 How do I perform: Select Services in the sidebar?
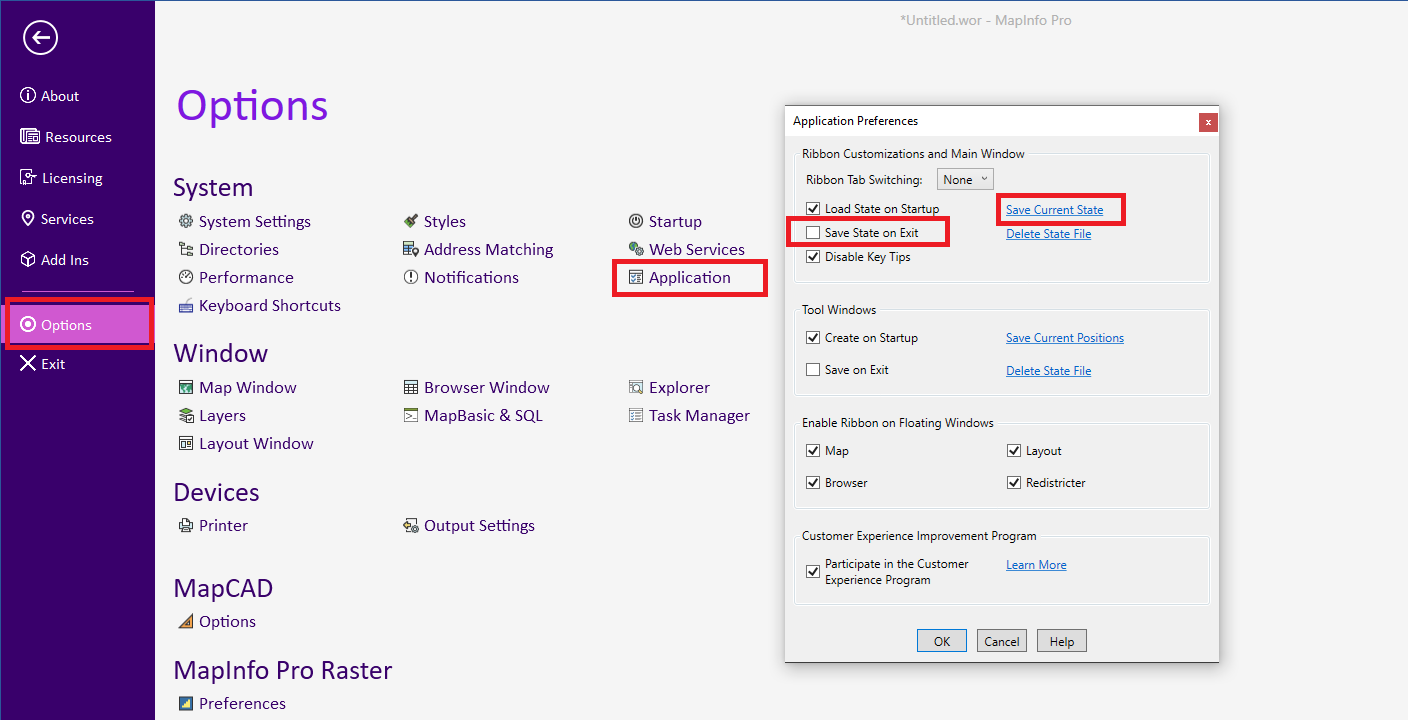(57, 219)
